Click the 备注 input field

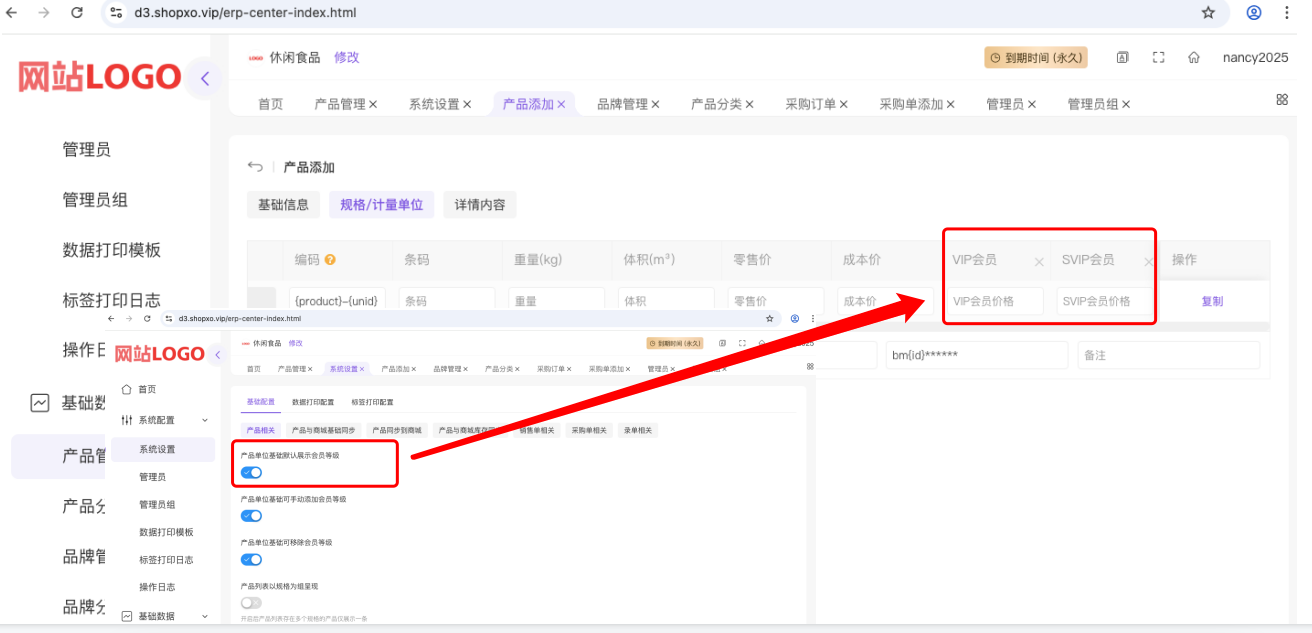(1169, 355)
